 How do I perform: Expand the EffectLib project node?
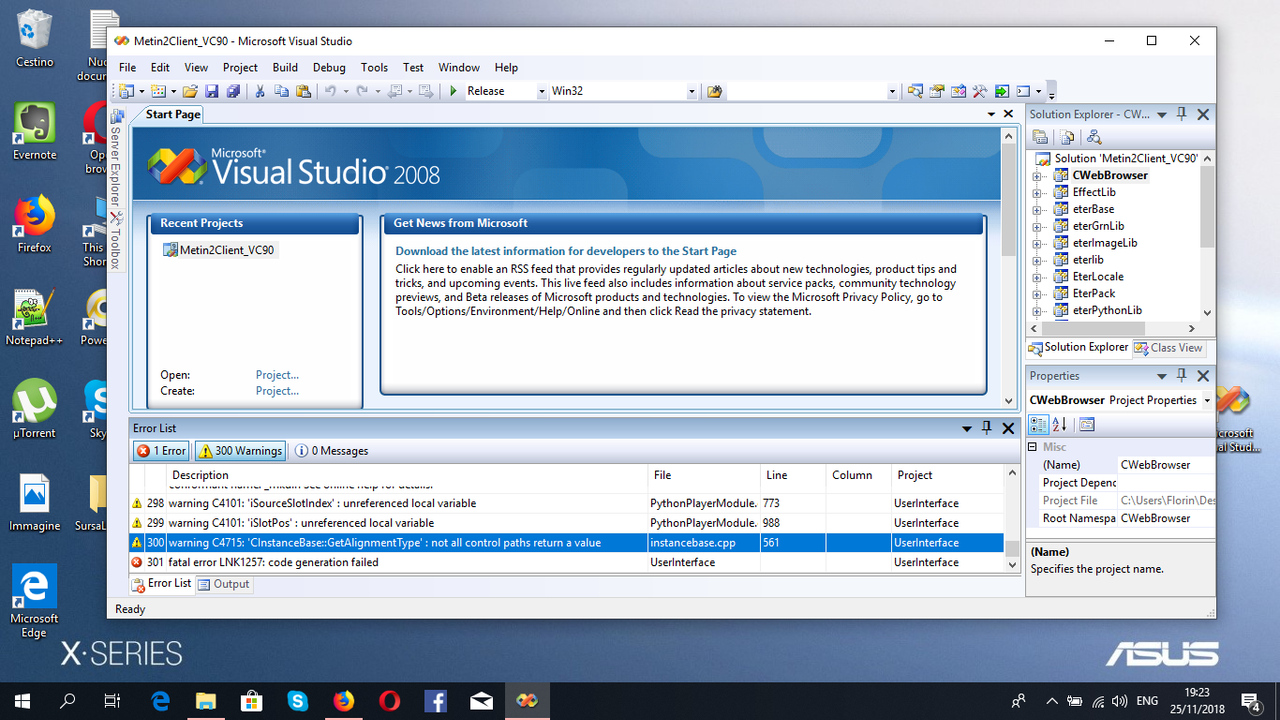(1037, 192)
